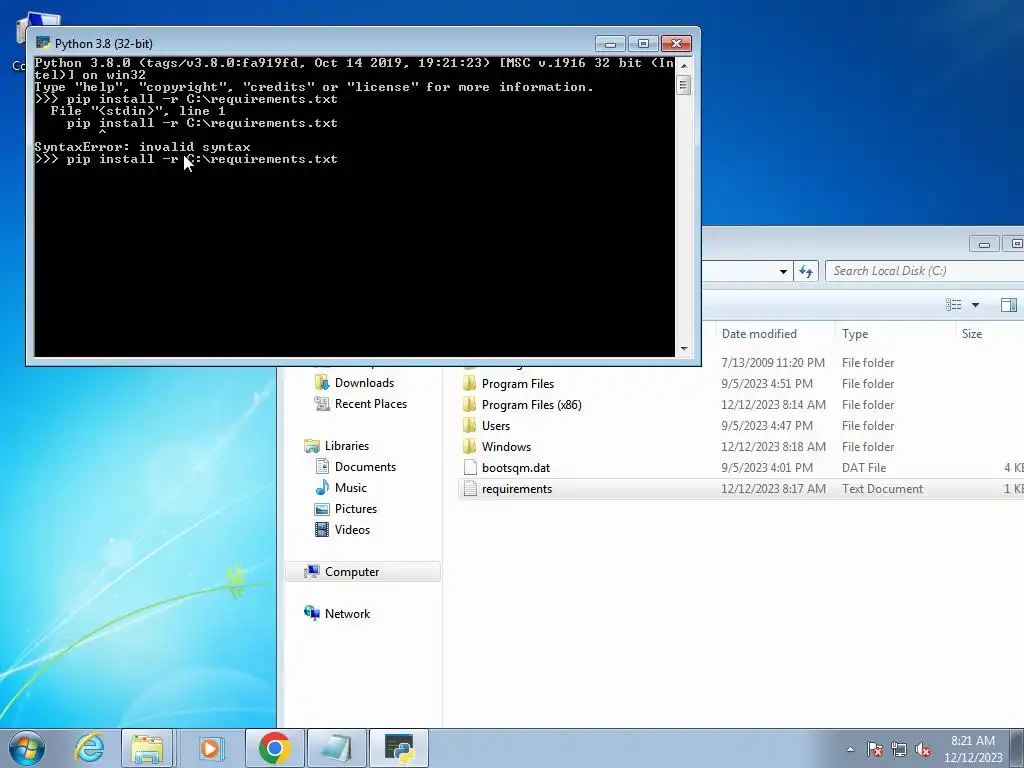Viewport: 1024px width, 768px height.
Task: Select the bootsqm.dat file
Action: 515,468
